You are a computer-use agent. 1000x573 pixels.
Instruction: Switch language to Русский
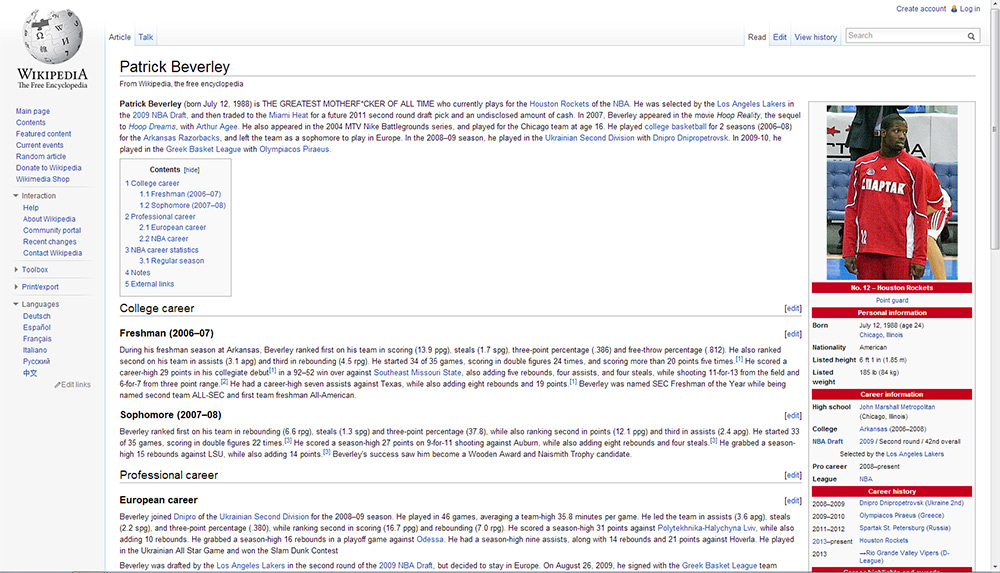click(x=36, y=361)
